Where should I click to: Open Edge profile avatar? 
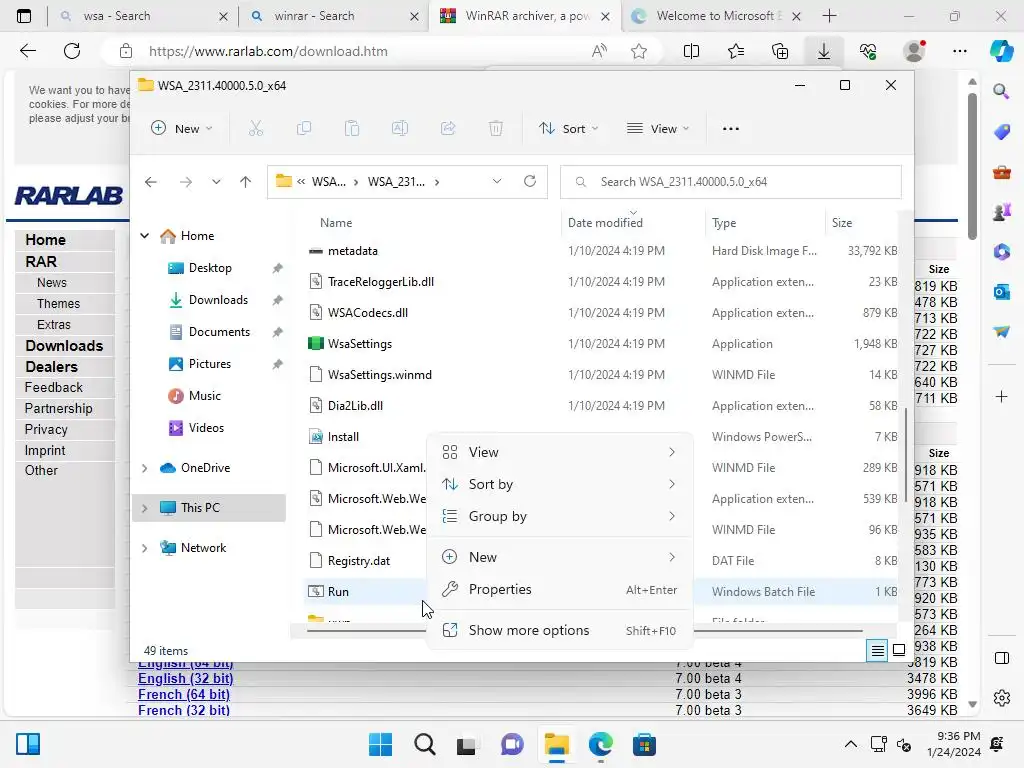pyautogui.click(x=914, y=51)
